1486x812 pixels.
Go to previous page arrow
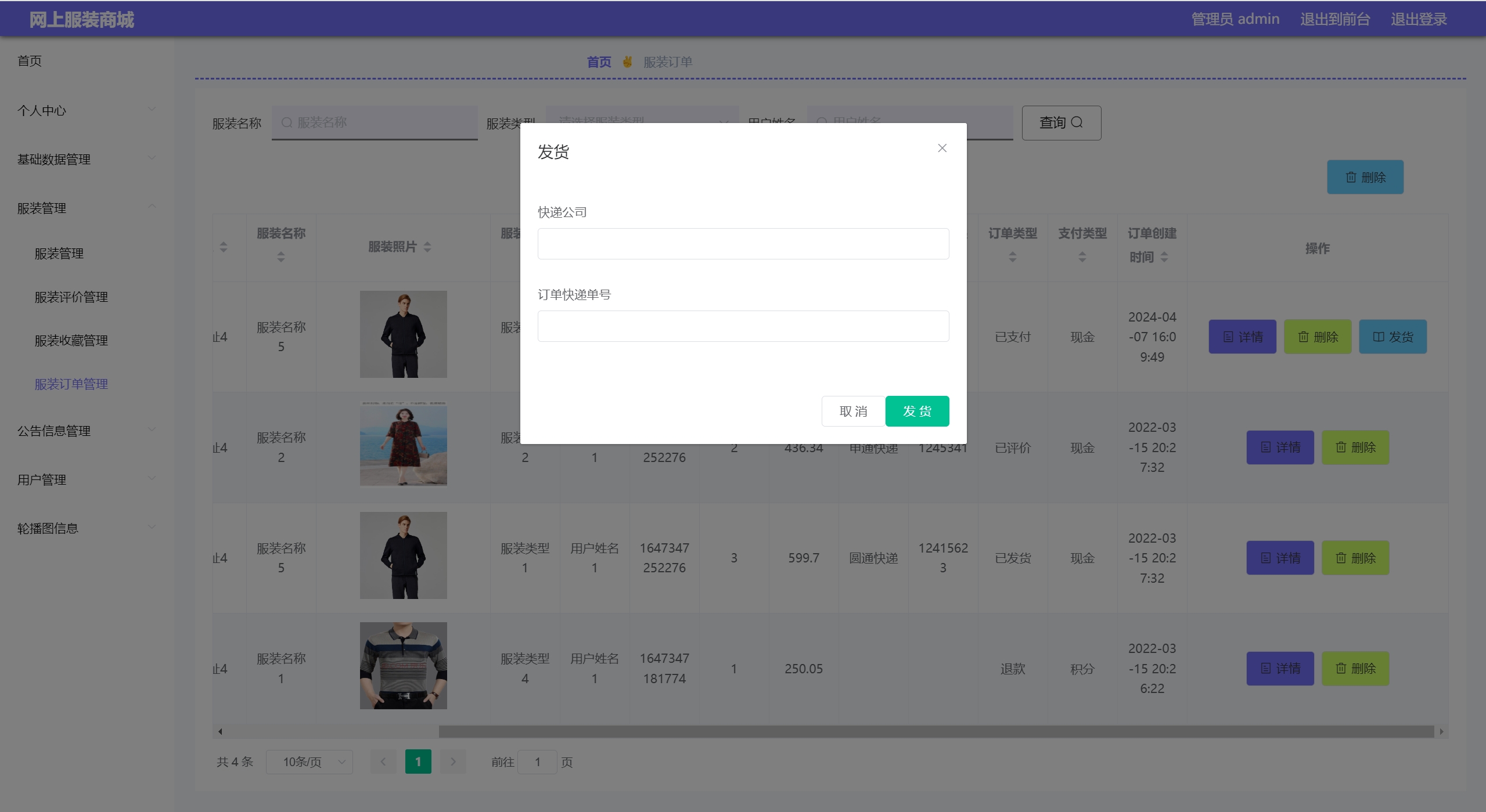coord(383,762)
